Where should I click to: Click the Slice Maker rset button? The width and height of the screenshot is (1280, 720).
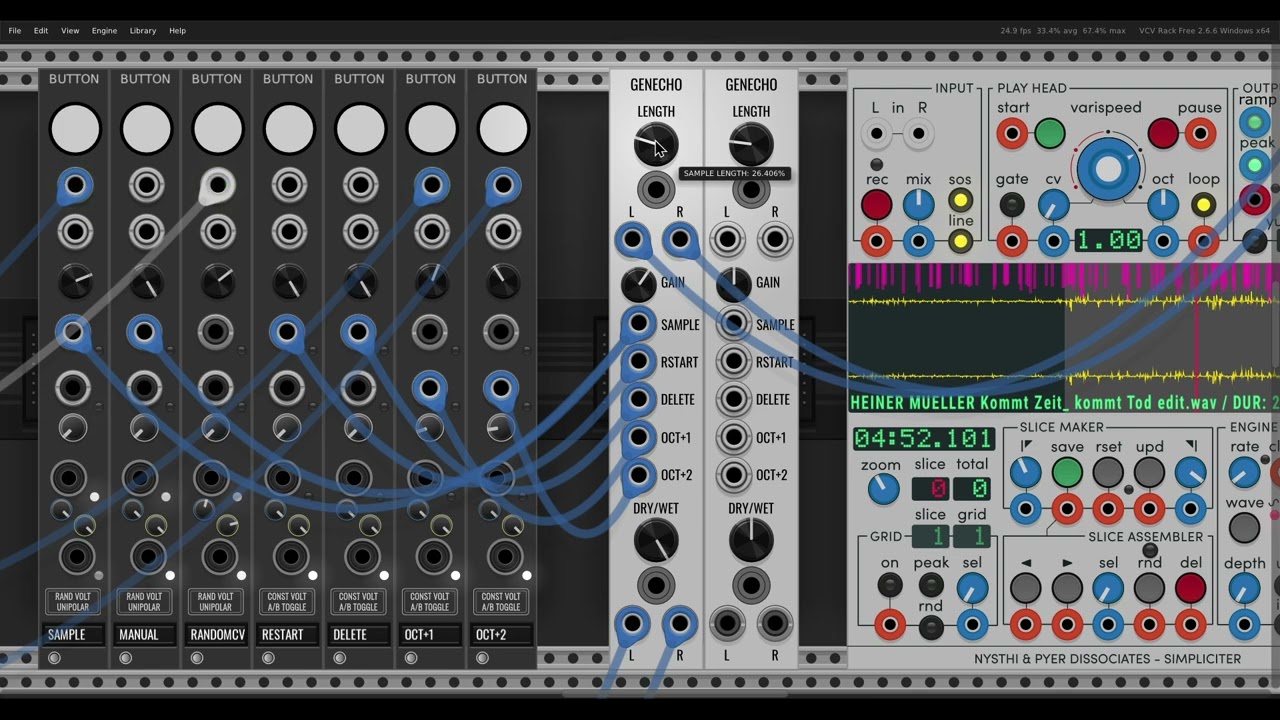pos(1108,472)
